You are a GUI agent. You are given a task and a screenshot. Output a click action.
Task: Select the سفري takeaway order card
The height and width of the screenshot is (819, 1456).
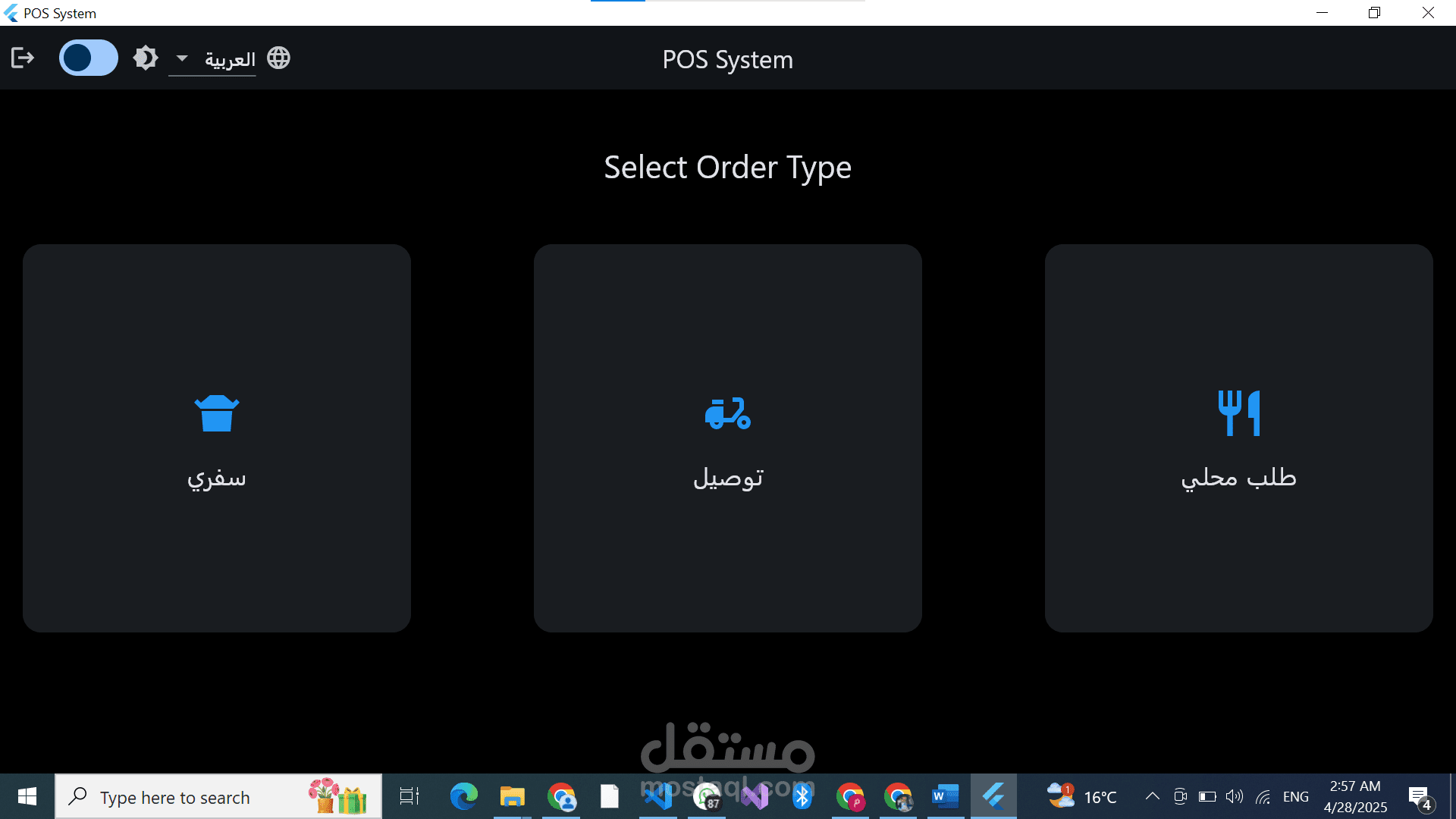point(217,438)
